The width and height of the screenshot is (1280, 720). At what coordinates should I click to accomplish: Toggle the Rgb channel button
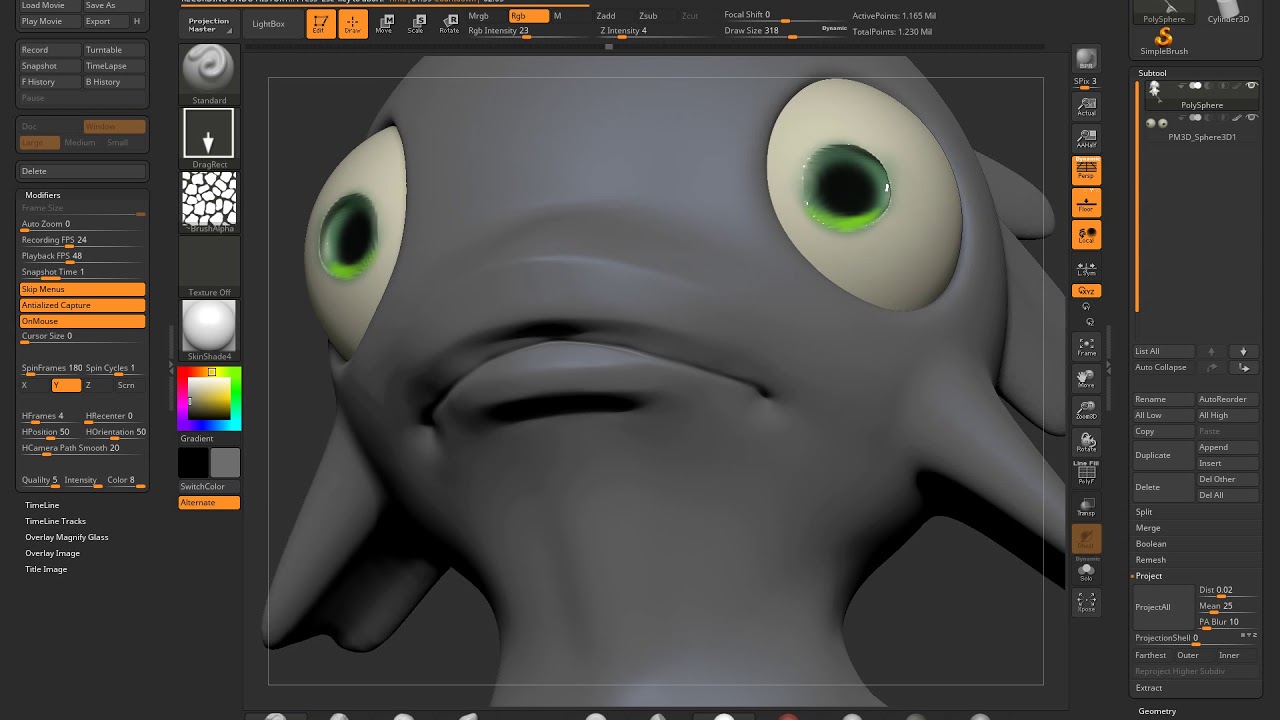tap(528, 16)
